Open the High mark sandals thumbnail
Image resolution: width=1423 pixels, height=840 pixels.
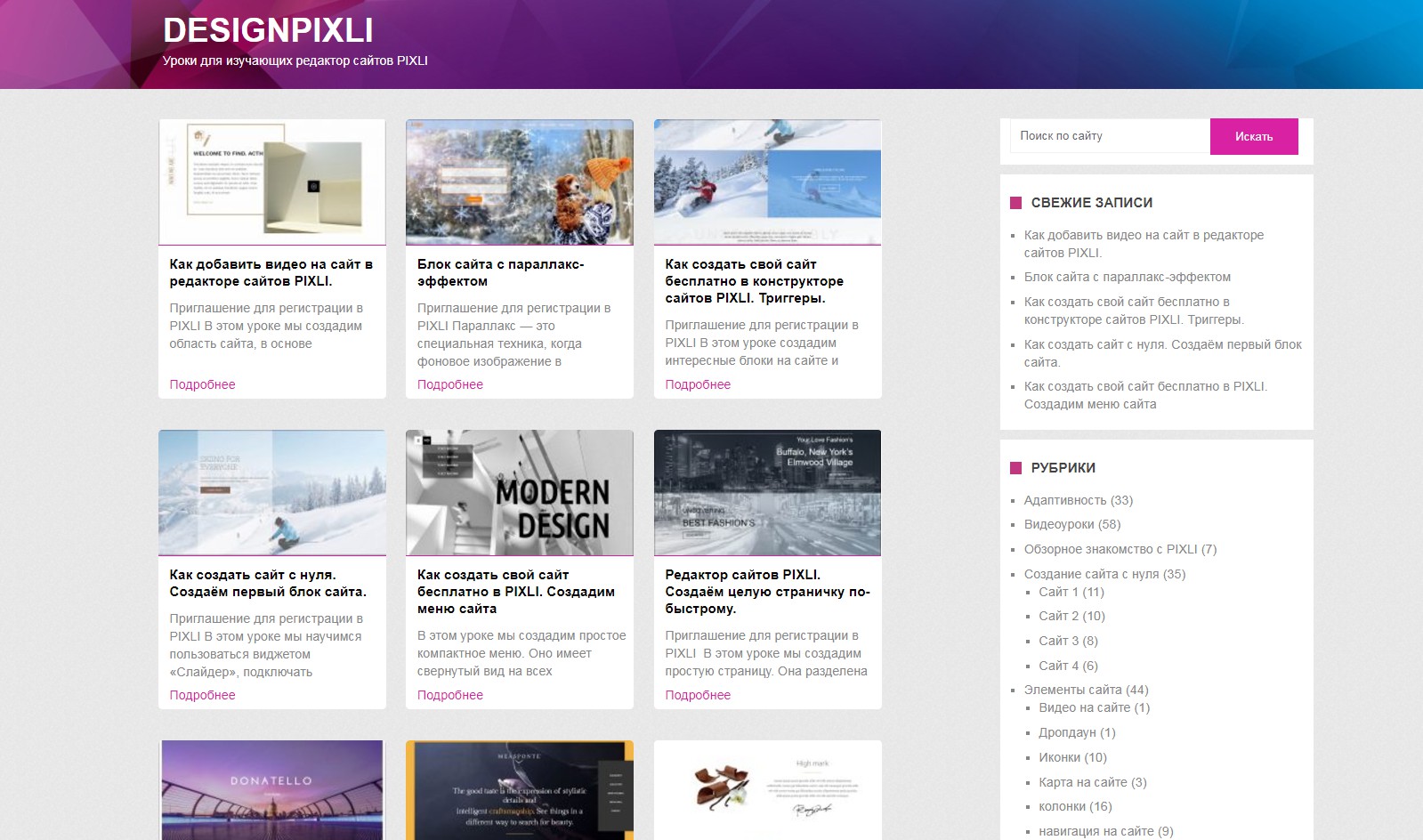pyautogui.click(x=767, y=790)
